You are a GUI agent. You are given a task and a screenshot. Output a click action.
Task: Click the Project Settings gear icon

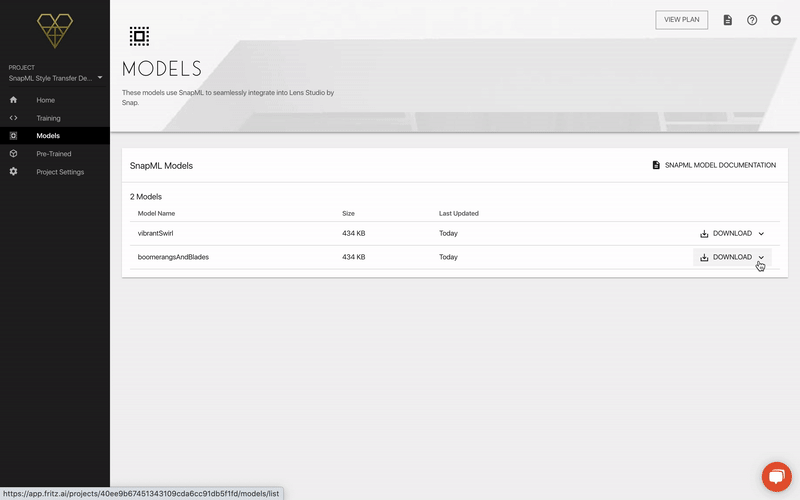[x=13, y=171]
